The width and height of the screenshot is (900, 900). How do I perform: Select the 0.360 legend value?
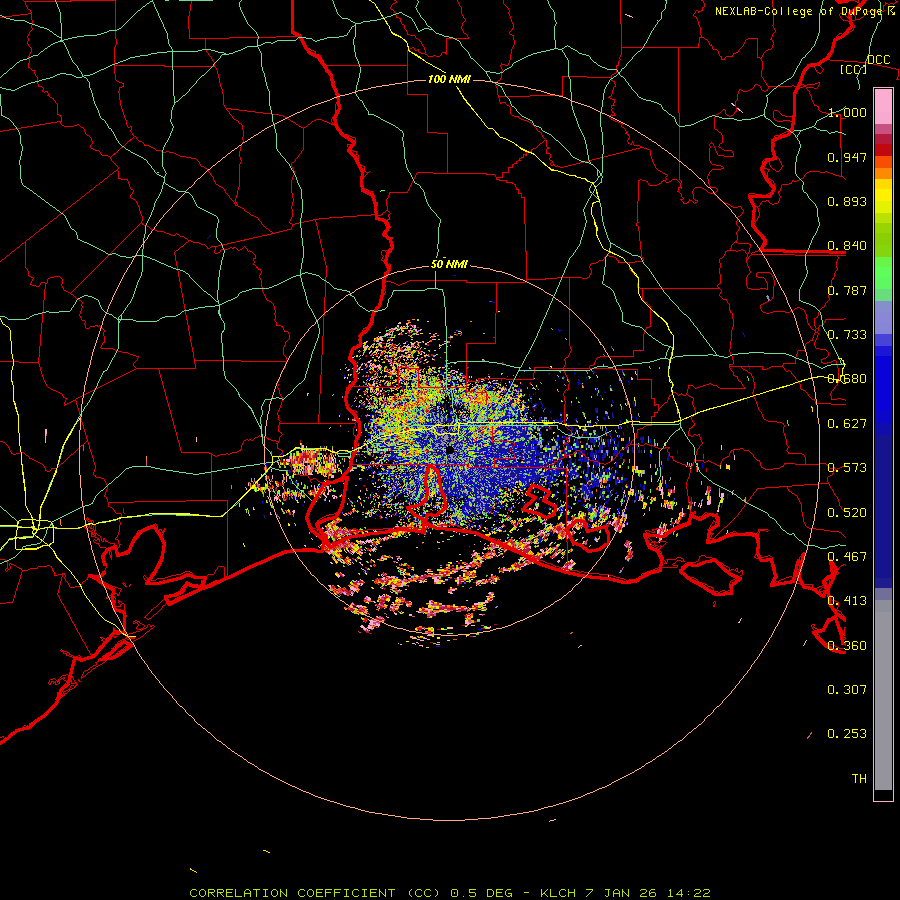(847, 646)
